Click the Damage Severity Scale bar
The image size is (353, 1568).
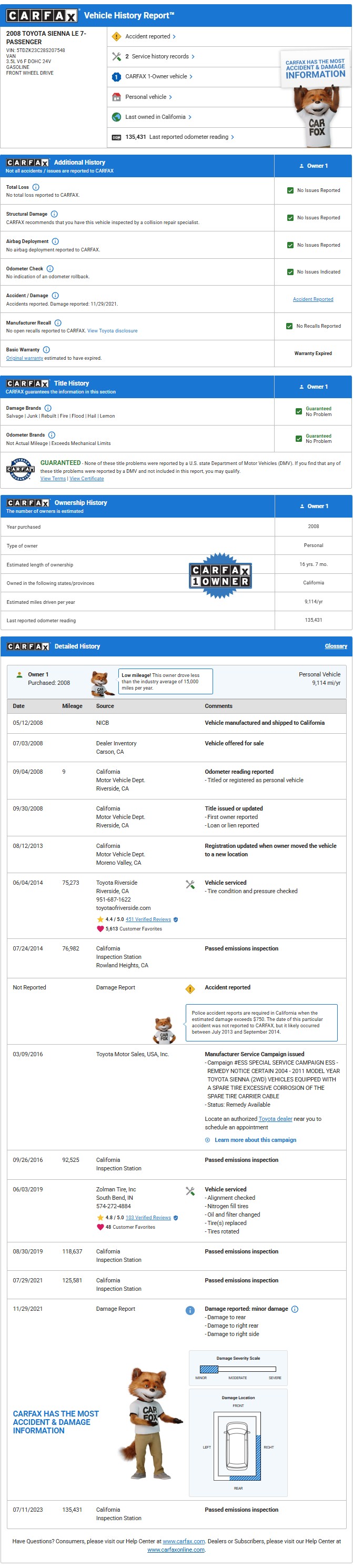click(237, 1369)
